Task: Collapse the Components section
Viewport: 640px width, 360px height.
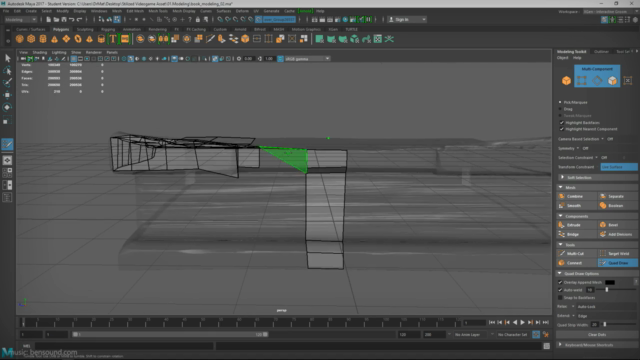Action: 560,216
